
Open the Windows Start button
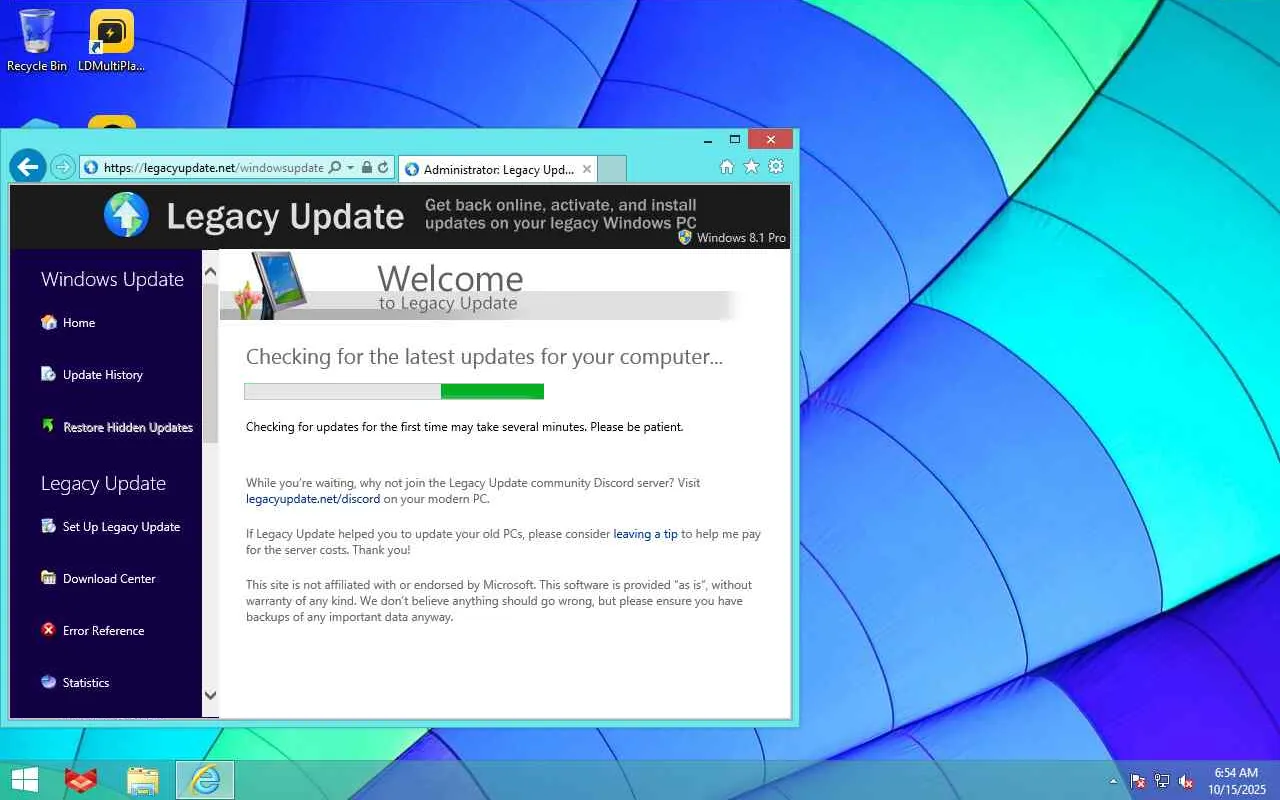(x=24, y=780)
